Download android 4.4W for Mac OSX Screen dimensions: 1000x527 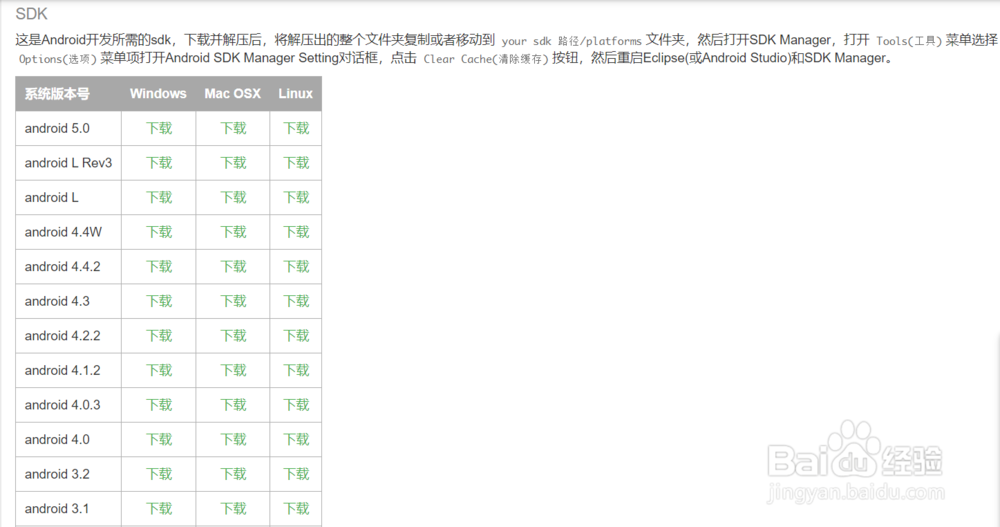pyautogui.click(x=233, y=232)
